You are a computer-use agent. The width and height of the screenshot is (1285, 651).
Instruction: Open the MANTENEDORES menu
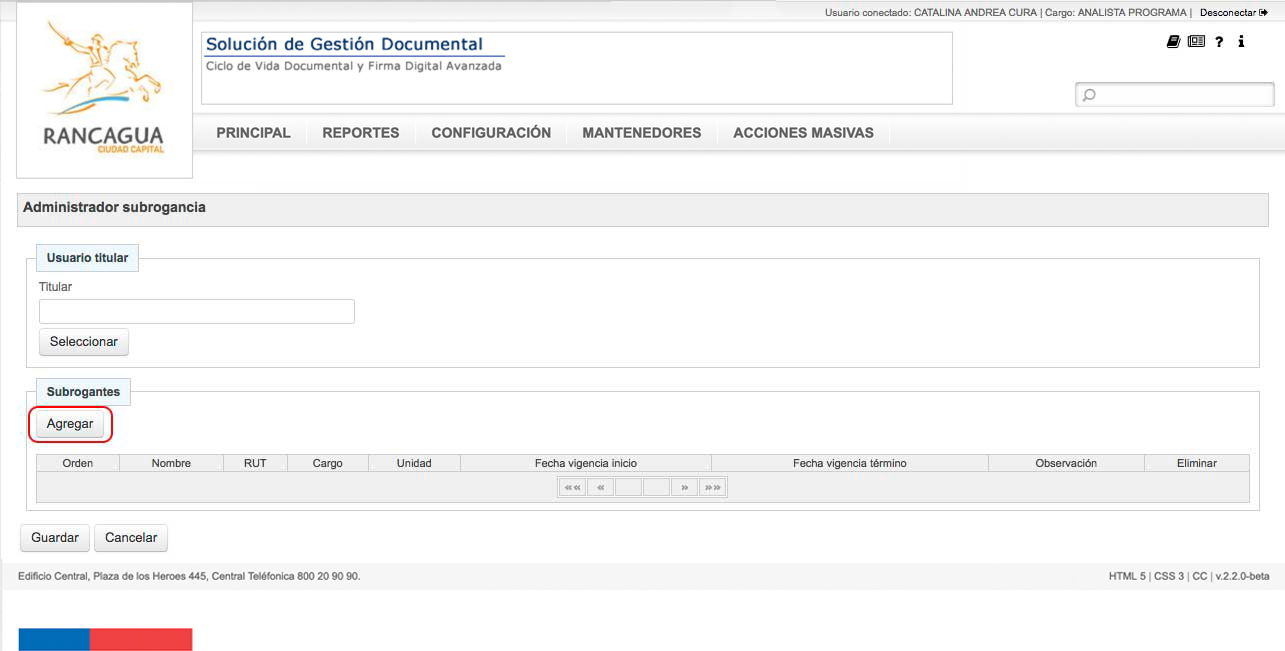point(642,133)
